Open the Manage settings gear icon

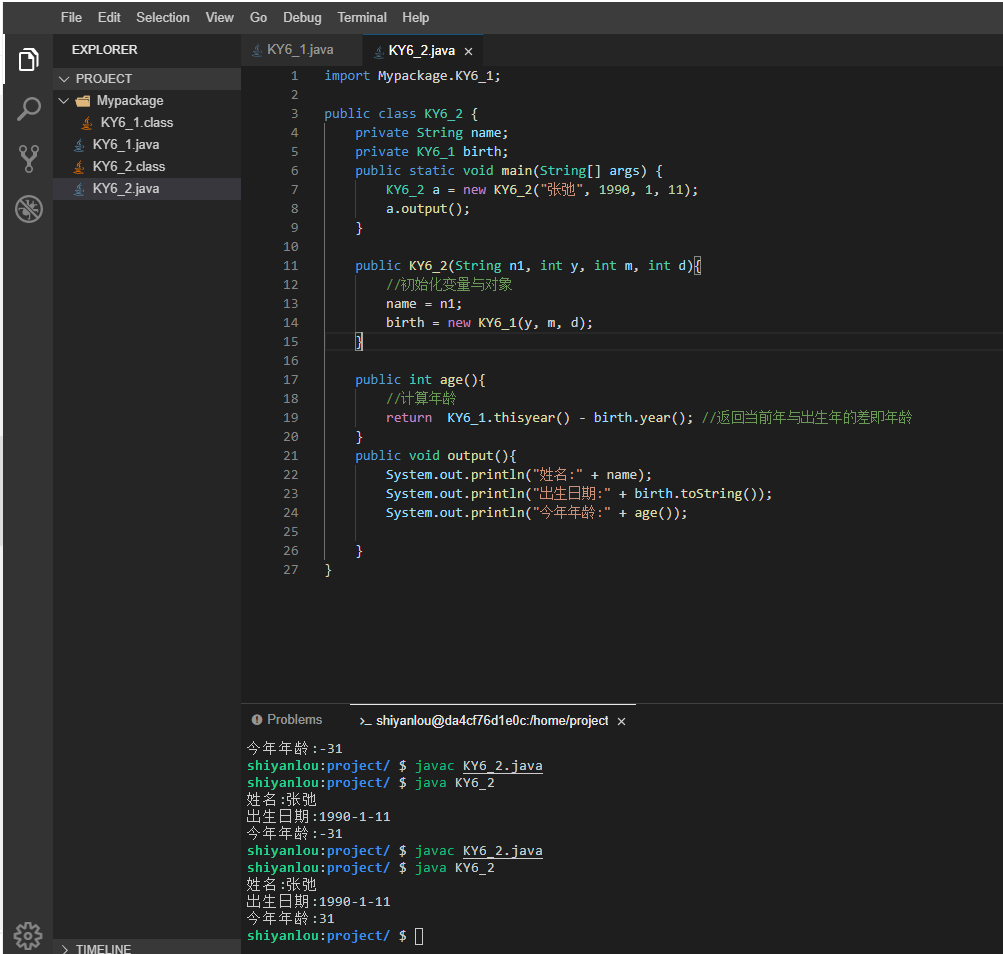[28, 935]
